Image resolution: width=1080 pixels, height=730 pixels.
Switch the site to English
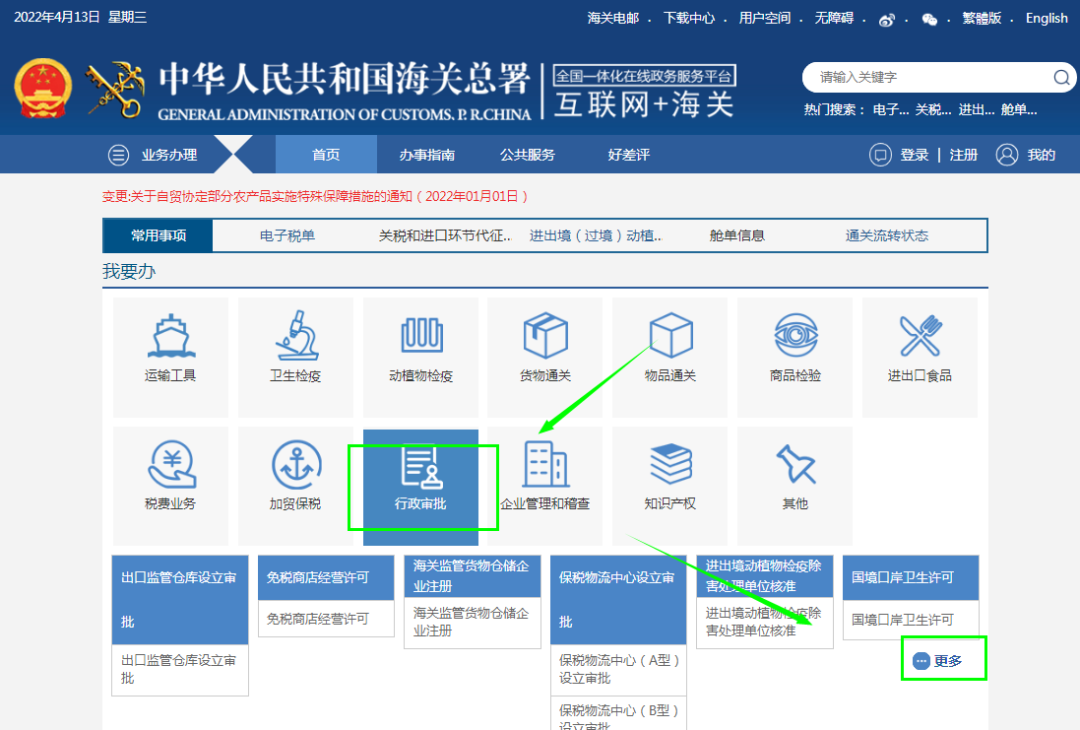1047,18
